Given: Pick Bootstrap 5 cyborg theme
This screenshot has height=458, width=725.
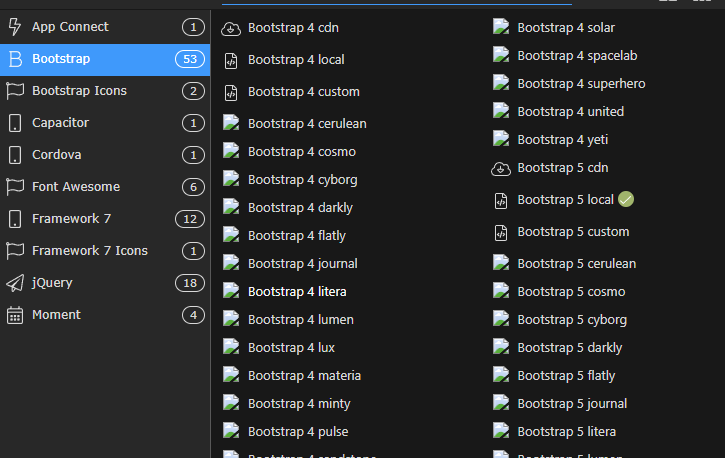Looking at the screenshot, I should tap(572, 319).
